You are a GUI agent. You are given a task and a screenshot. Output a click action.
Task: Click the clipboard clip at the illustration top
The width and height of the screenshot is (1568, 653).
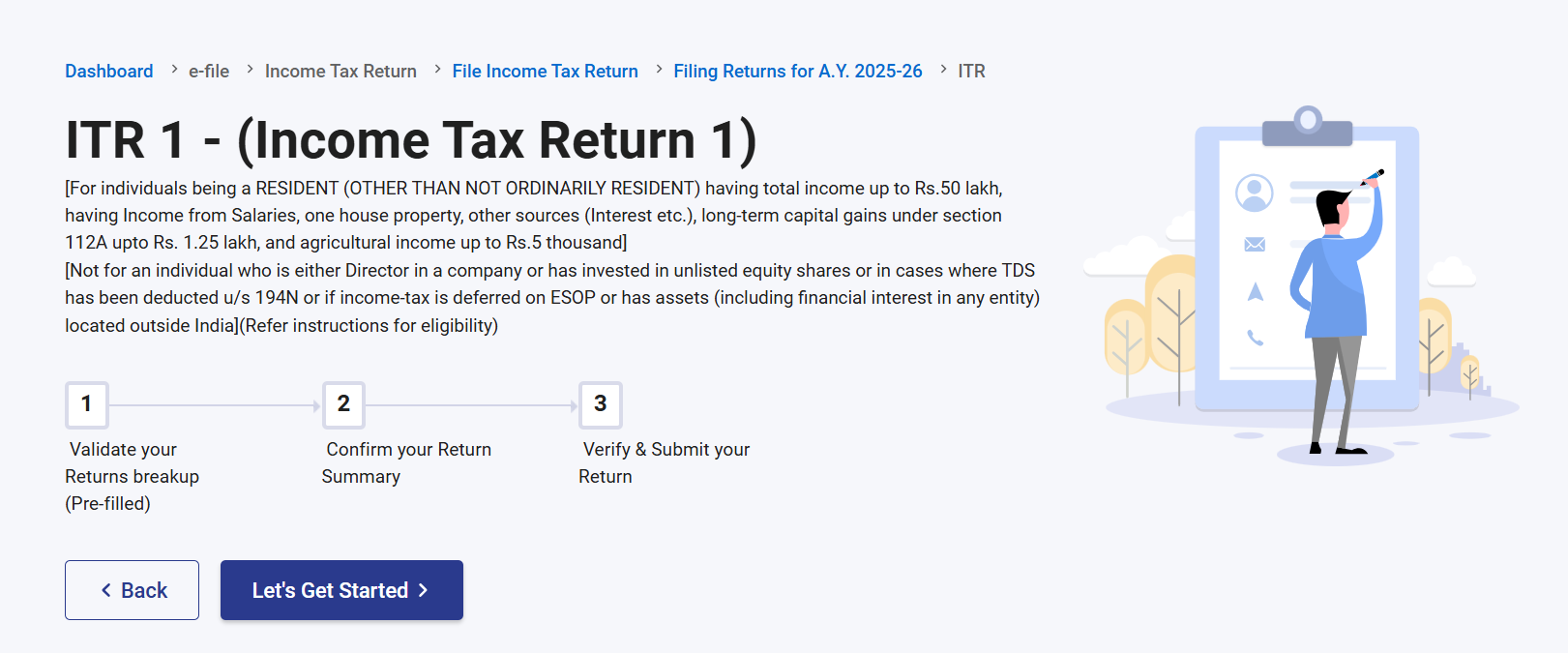point(1308,127)
